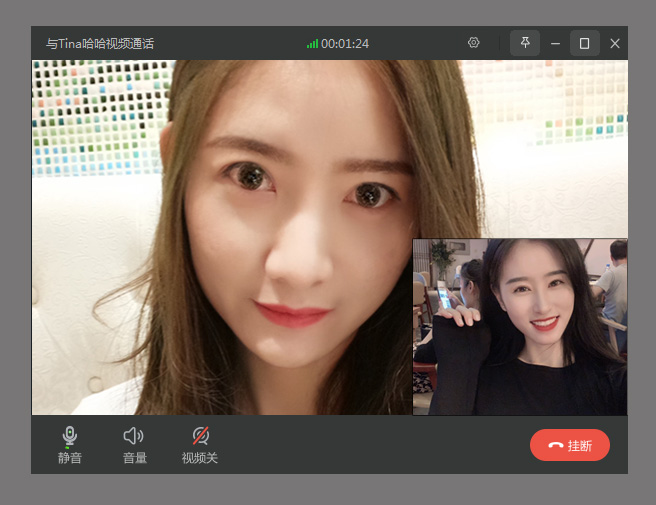Toggle camera via the 视频关 label
The height and width of the screenshot is (505, 656).
click(200, 458)
